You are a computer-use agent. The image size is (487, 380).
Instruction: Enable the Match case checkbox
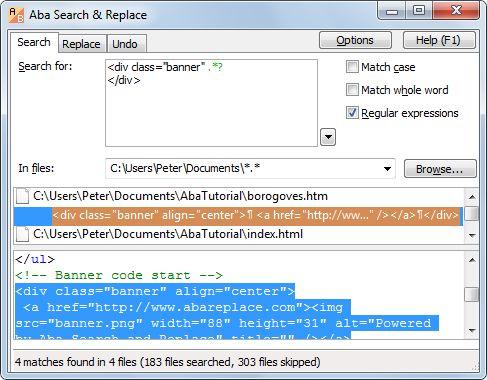coord(352,67)
